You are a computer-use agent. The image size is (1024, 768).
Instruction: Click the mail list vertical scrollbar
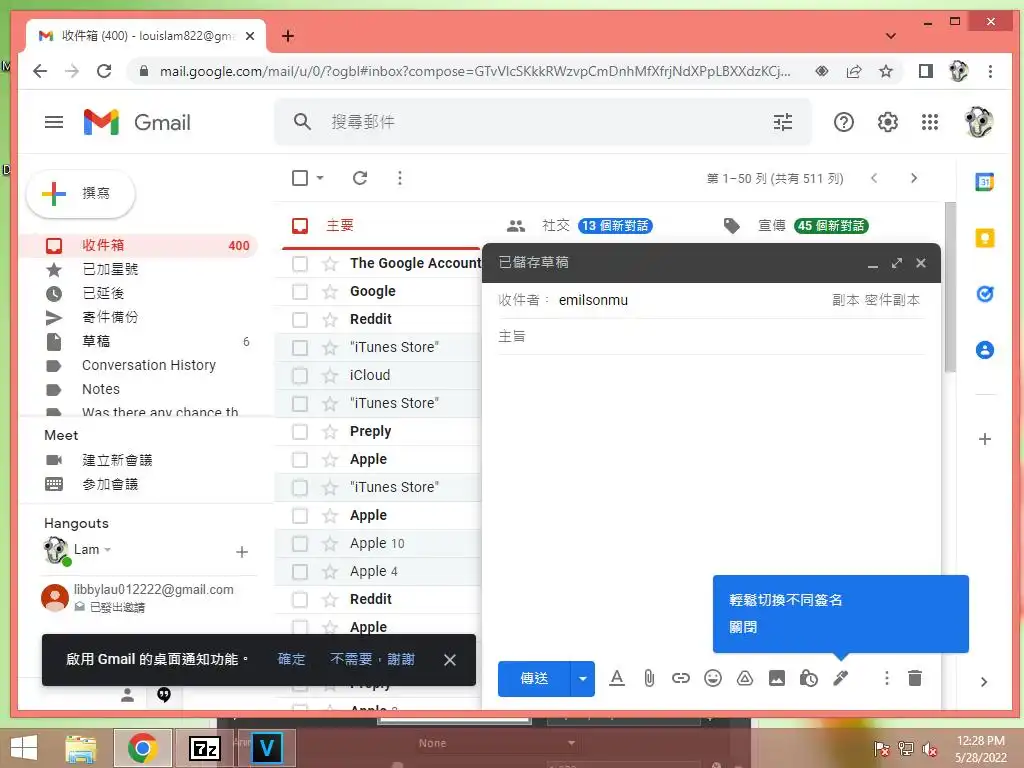pyautogui.click(x=950, y=287)
